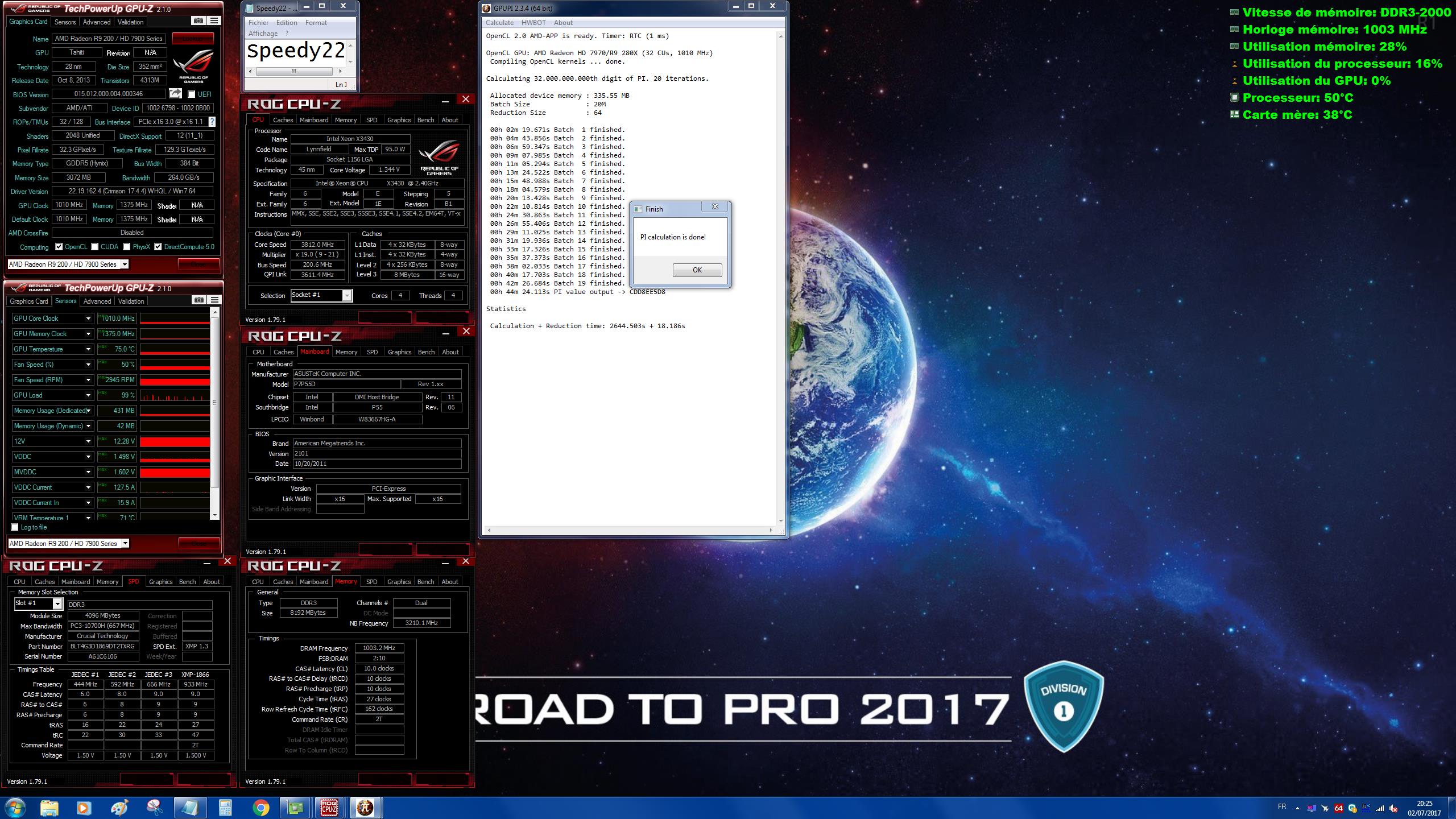Open the hamburger menu in top GPU-Z window

(x=214, y=21)
